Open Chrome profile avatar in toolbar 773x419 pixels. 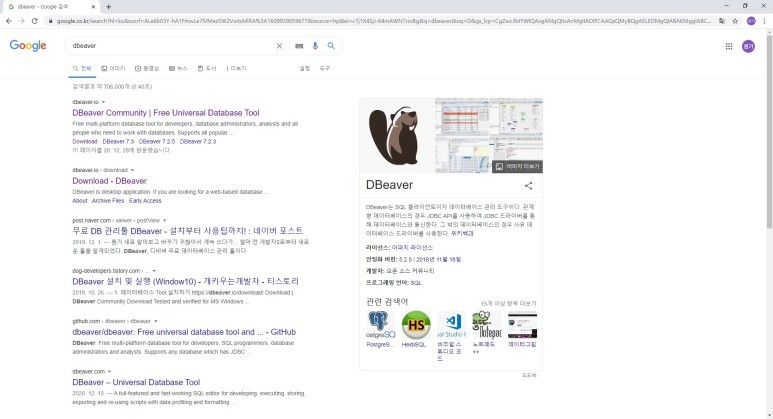[751, 21]
